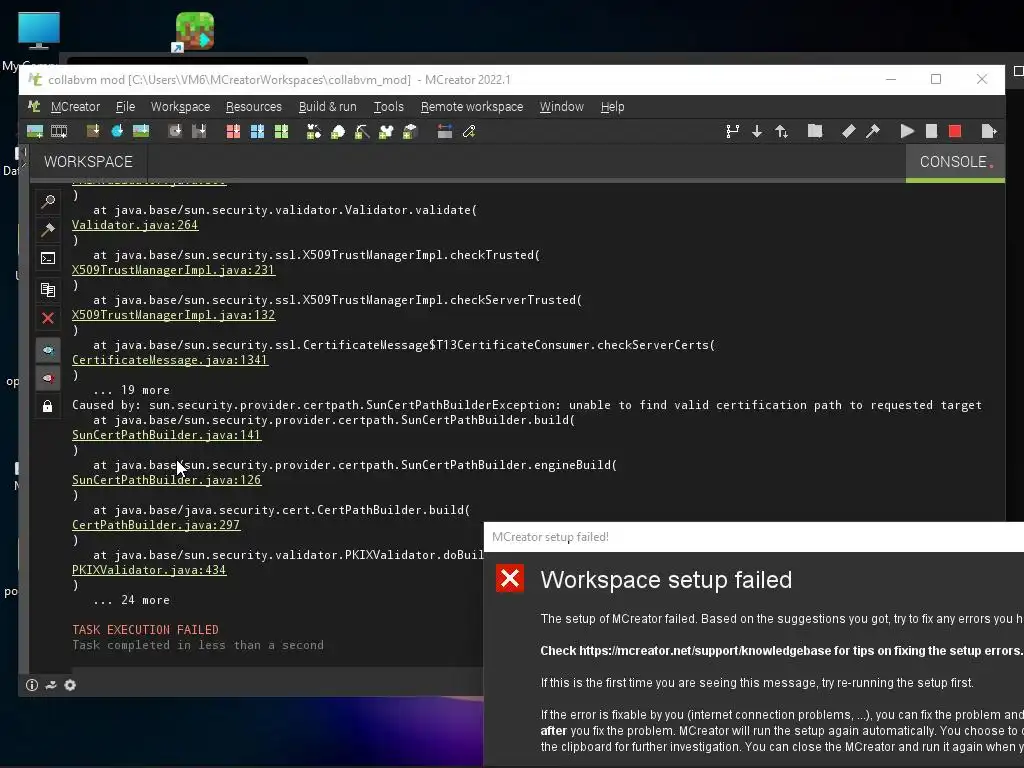Open the Build & run menu

tap(327, 106)
